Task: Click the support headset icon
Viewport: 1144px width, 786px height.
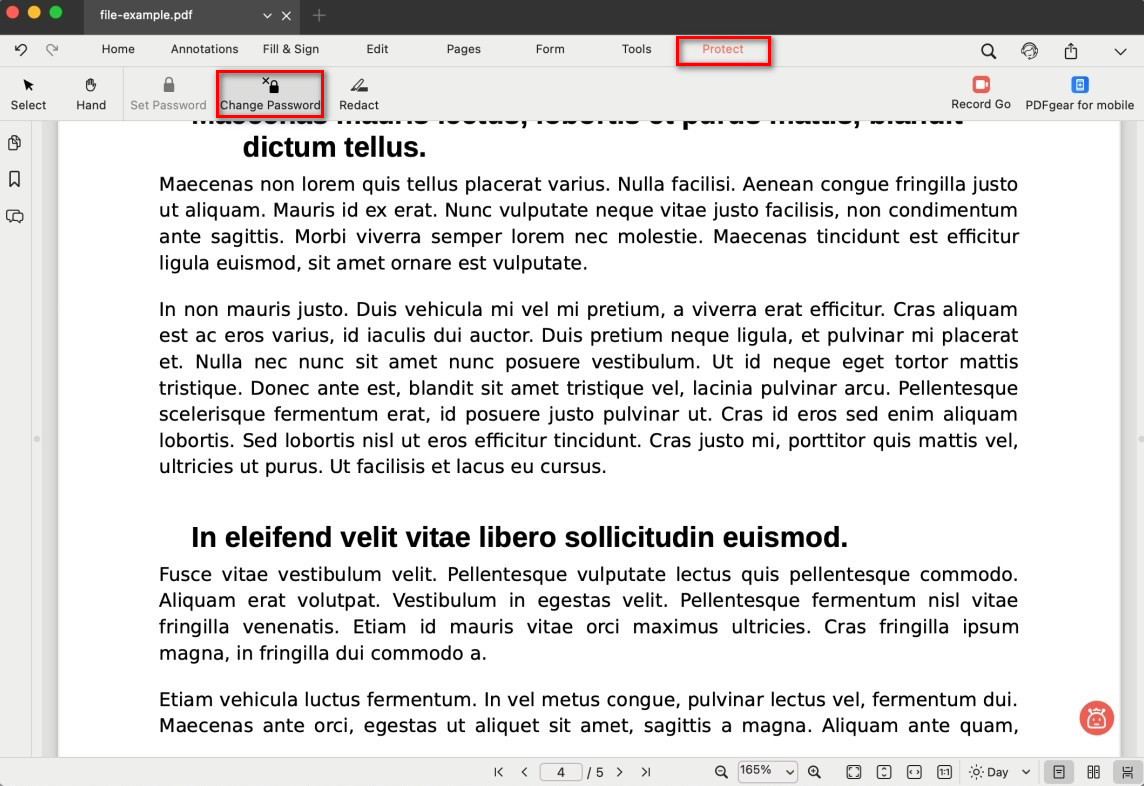Action: (1029, 51)
